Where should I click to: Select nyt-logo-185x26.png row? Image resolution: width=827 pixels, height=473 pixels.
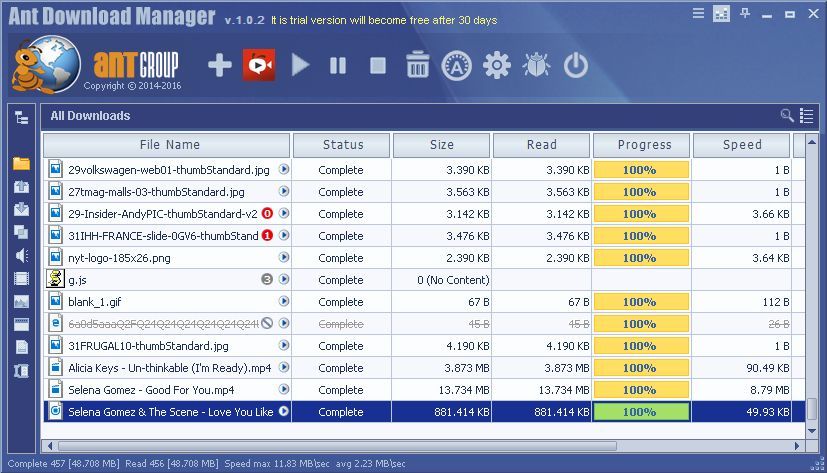click(x=425, y=258)
